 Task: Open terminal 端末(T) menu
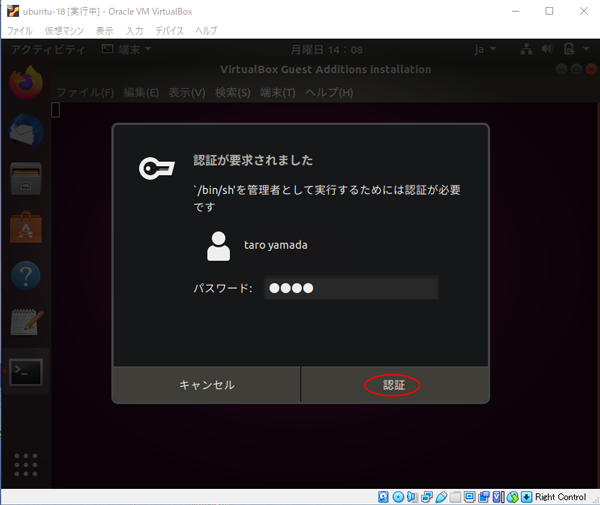[278, 93]
